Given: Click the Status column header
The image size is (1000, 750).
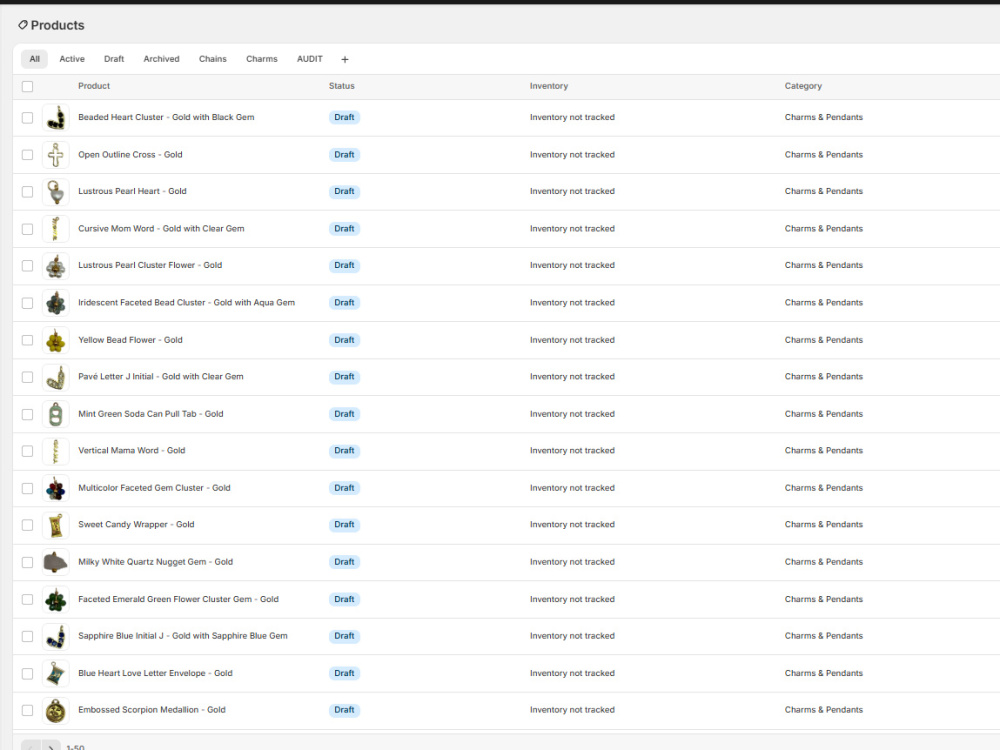Looking at the screenshot, I should tap(341, 86).
